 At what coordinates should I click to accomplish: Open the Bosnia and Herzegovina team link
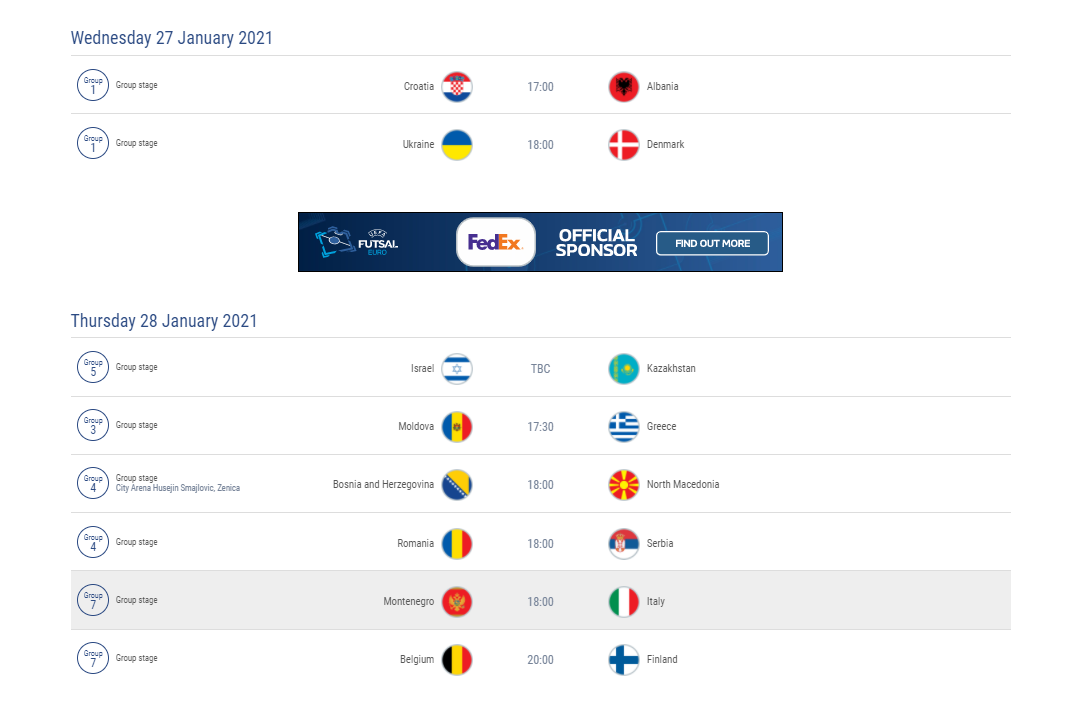point(383,484)
